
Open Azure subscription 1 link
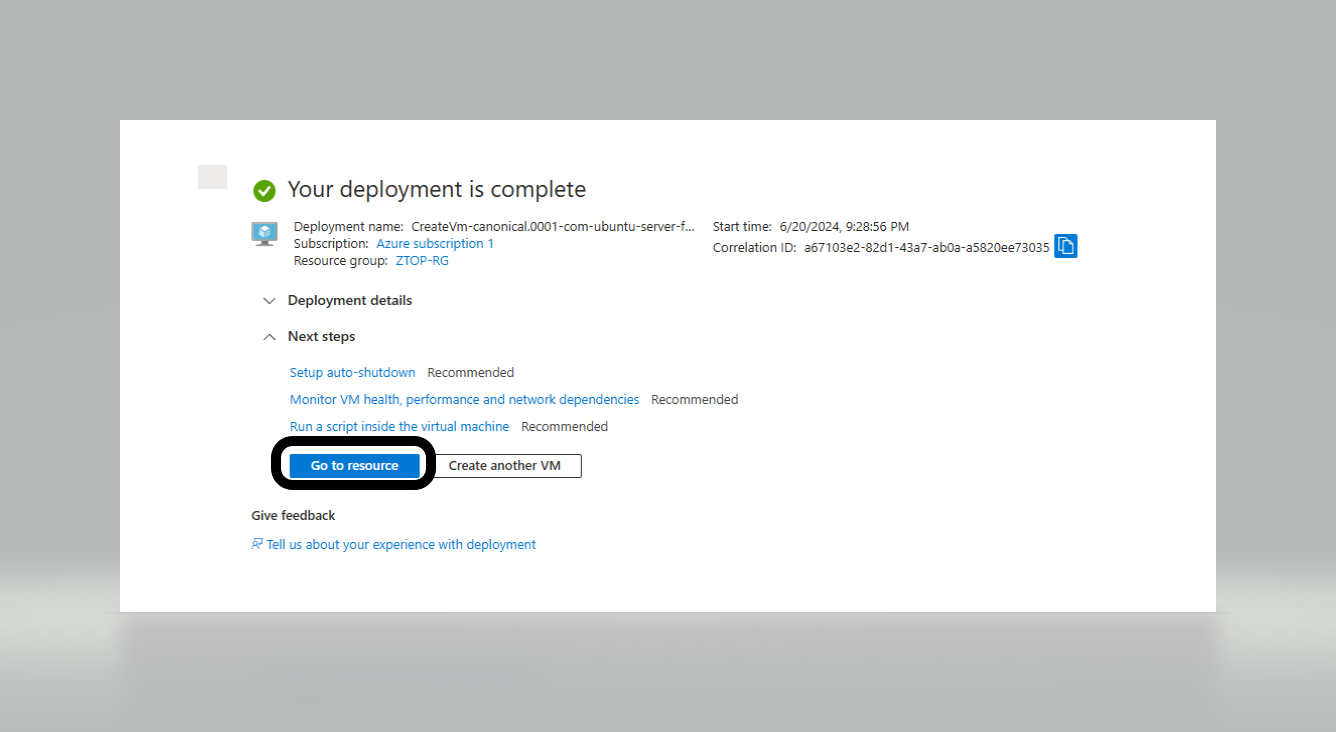click(x=435, y=243)
